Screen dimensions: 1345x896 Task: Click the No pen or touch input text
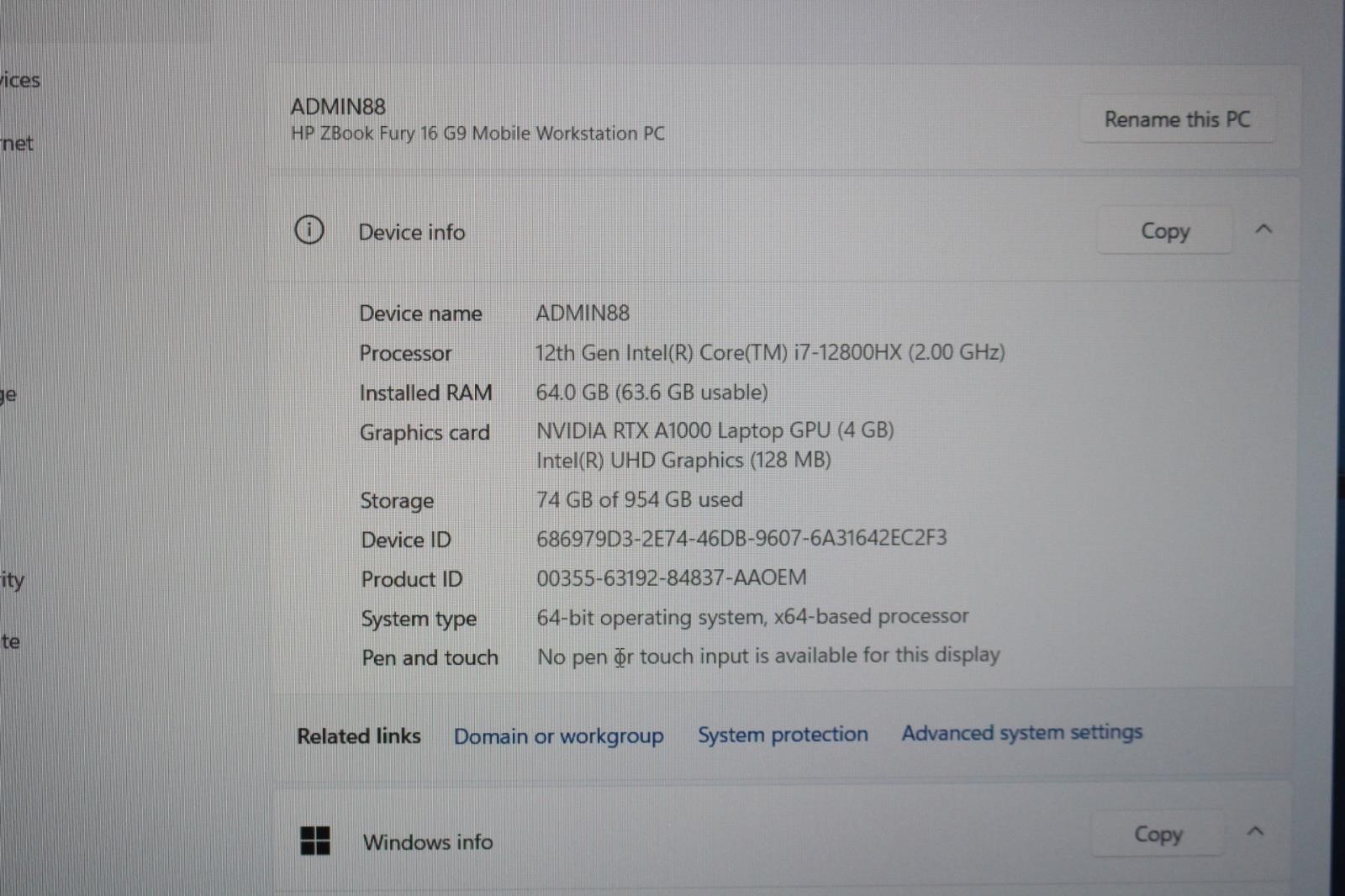point(768,656)
